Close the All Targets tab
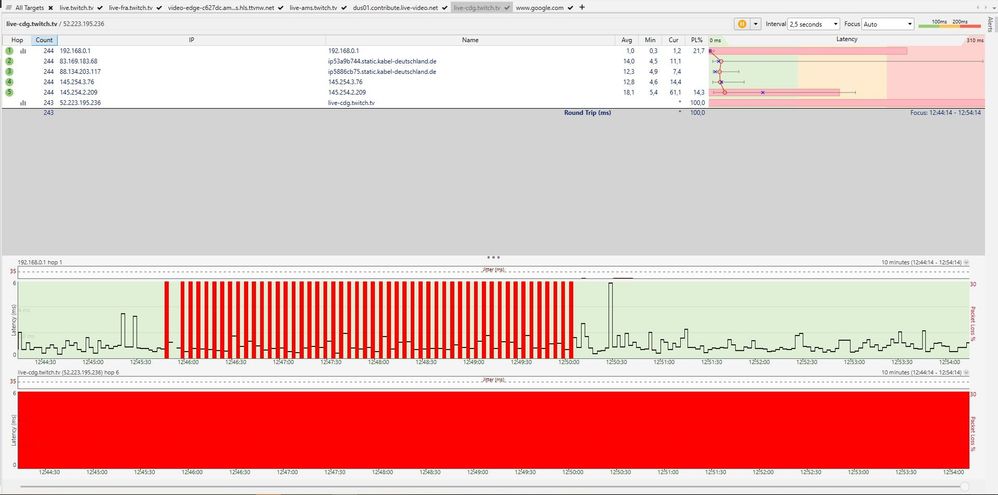998x495 pixels. coord(50,8)
